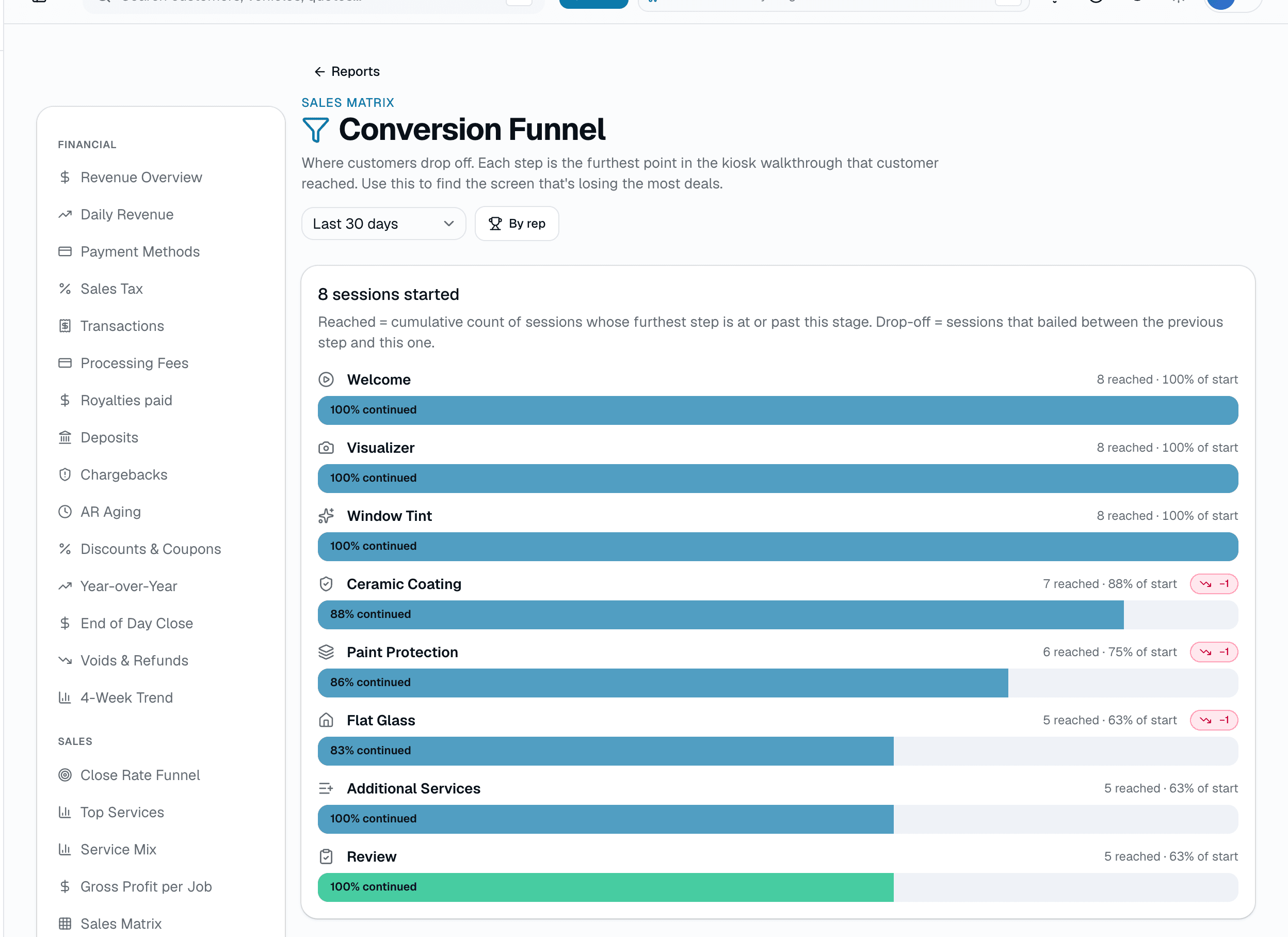Click "7 reached · 88% of start" text
The width and height of the screenshot is (1288, 937).
[1109, 584]
